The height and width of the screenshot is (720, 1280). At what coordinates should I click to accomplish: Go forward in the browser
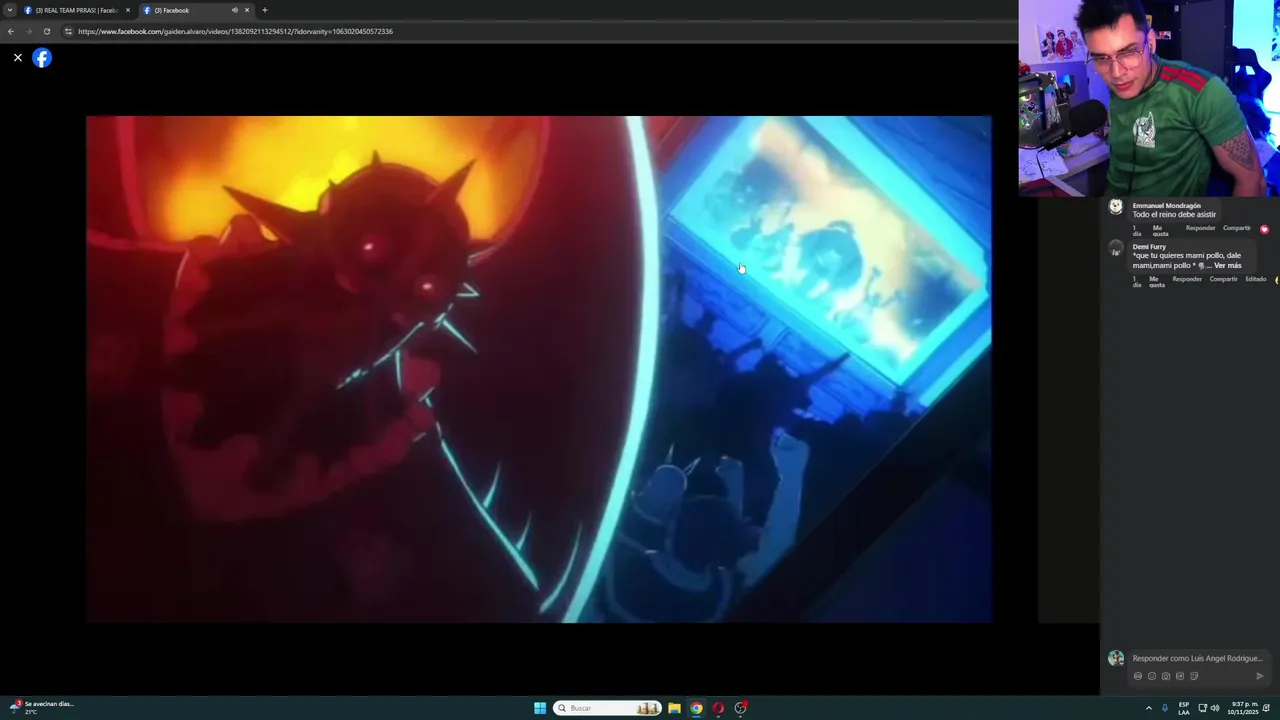(x=28, y=31)
